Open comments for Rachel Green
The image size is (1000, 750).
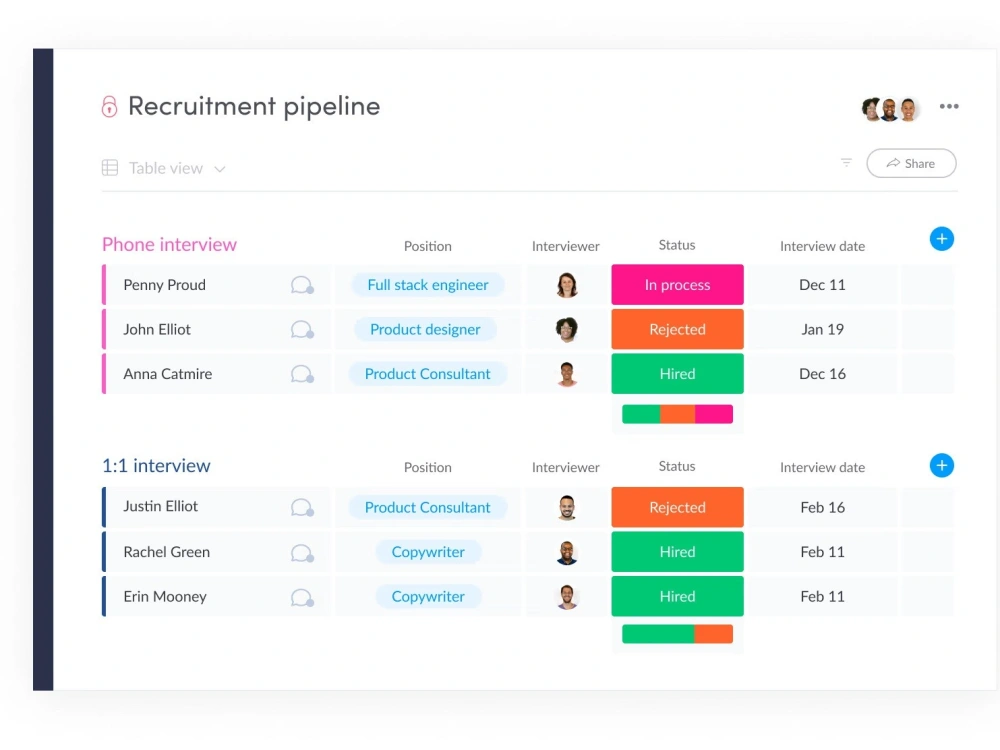(x=302, y=552)
